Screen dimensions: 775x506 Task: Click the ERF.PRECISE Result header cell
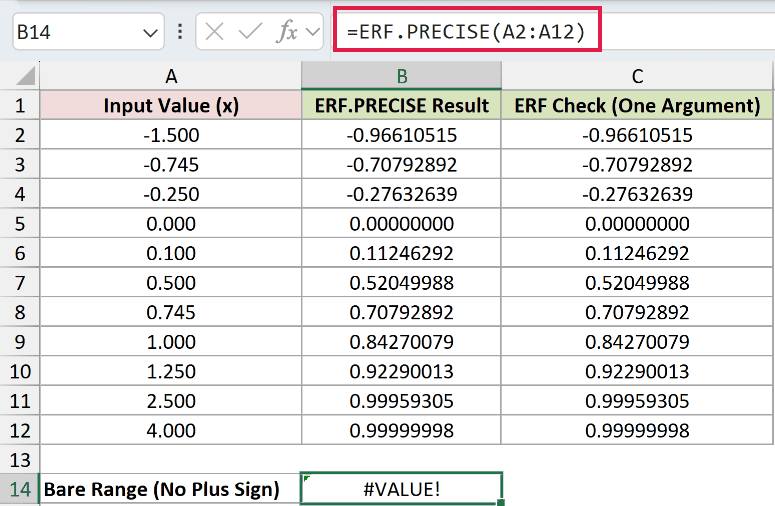[x=401, y=105]
